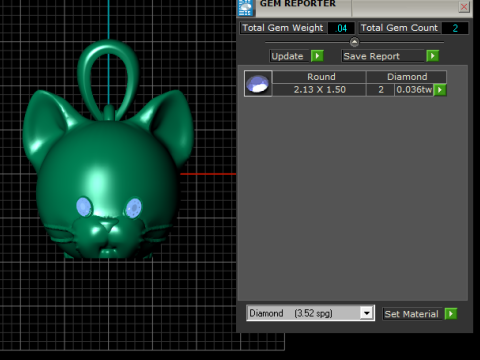
Task: Click the 0.036tw weight cell
Action: click(x=414, y=90)
